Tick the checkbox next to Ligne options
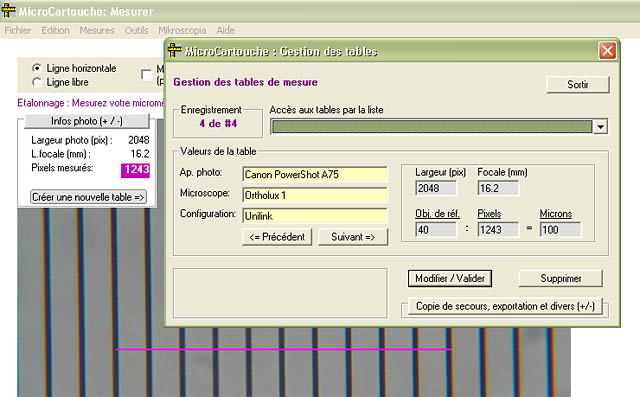Screen dimensions: 640x397 146,75
